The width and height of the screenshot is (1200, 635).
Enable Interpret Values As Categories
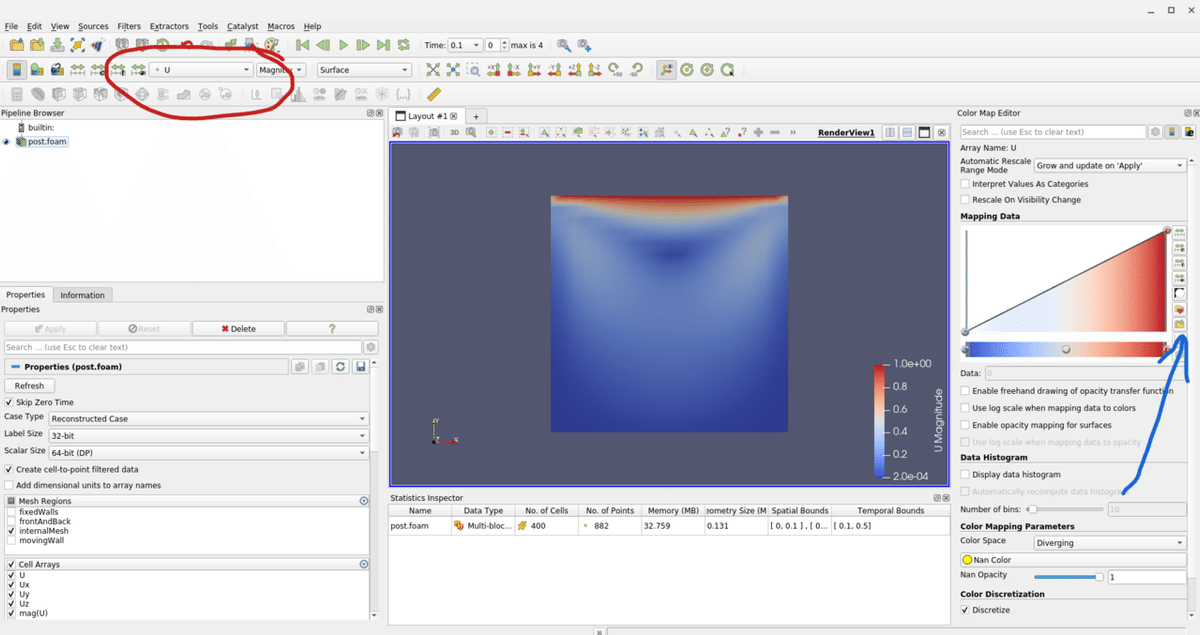[965, 184]
